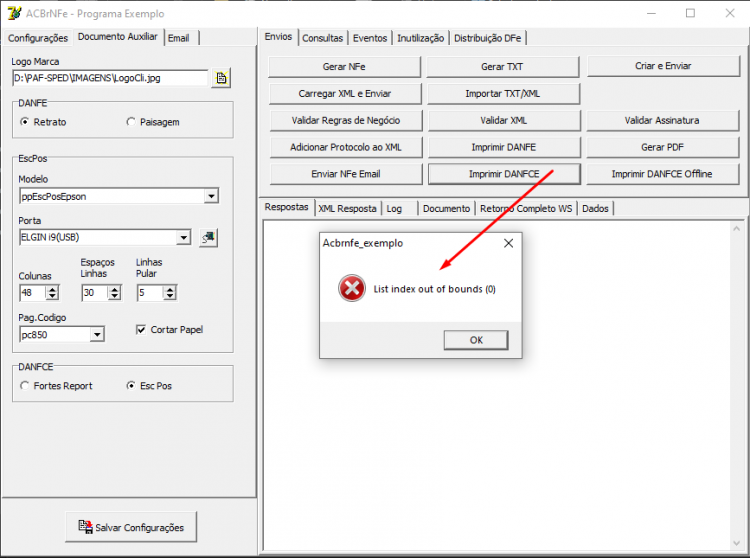
Task: Switch to the Inutilização tab
Action: coord(420,38)
